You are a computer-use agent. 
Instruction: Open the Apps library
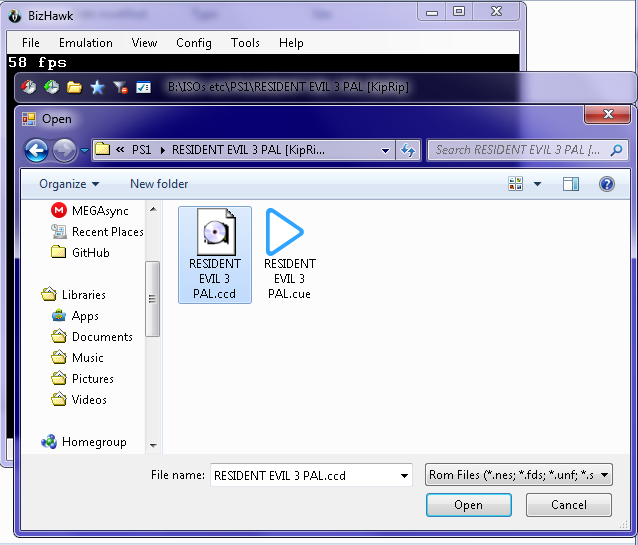(x=75, y=315)
